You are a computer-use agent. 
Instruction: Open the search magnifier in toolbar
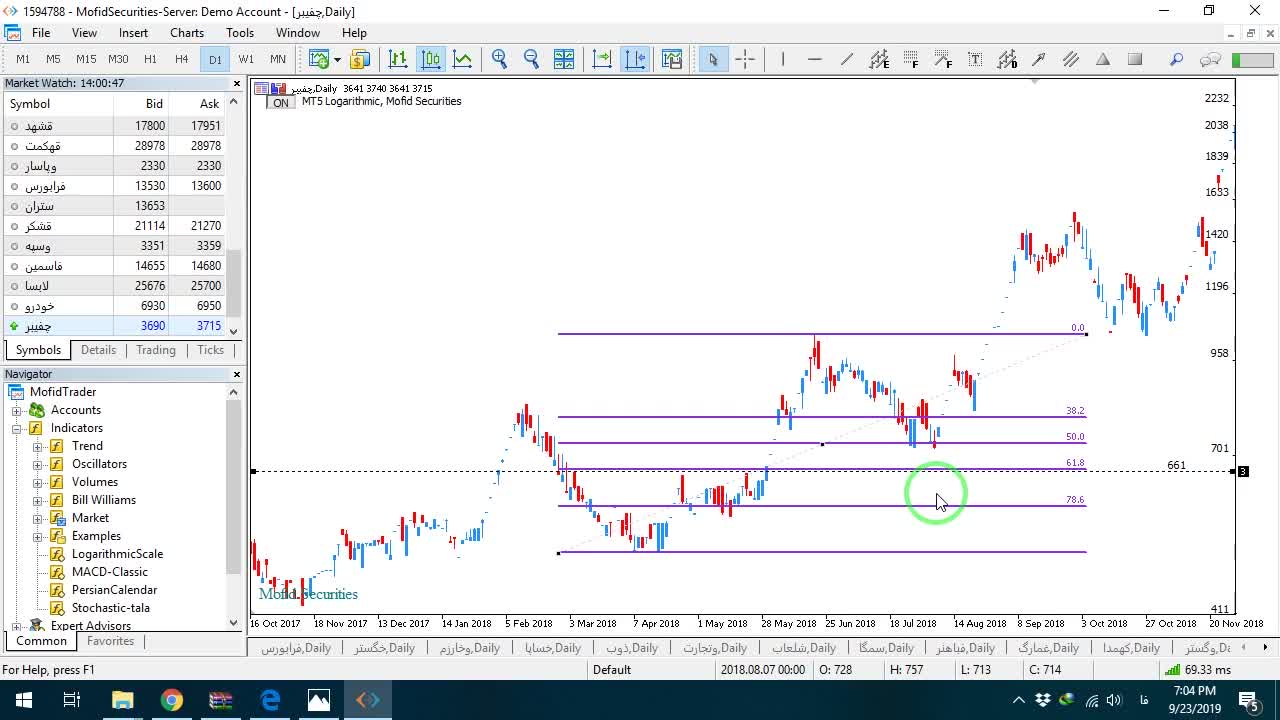1177,59
